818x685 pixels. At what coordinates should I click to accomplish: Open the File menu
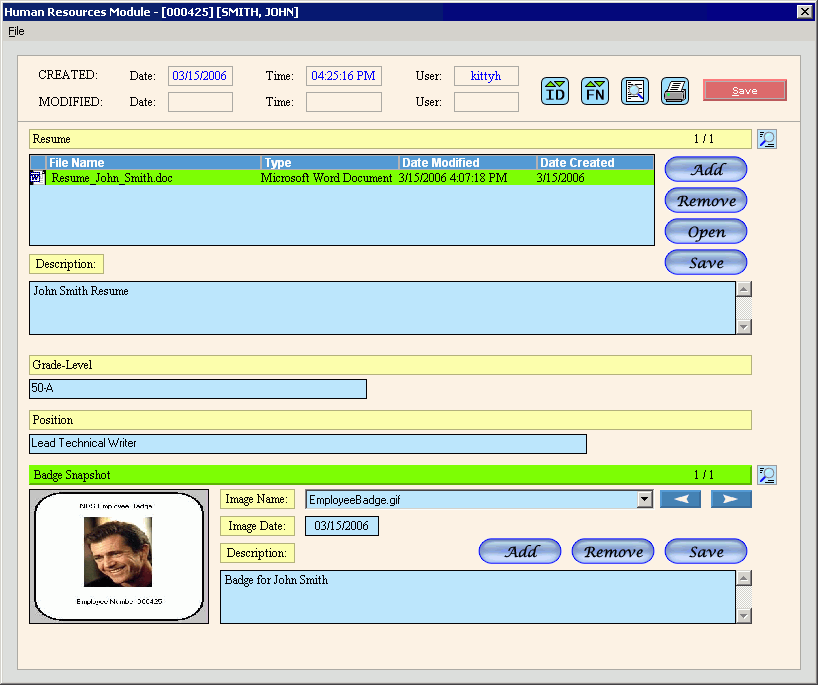(16, 31)
